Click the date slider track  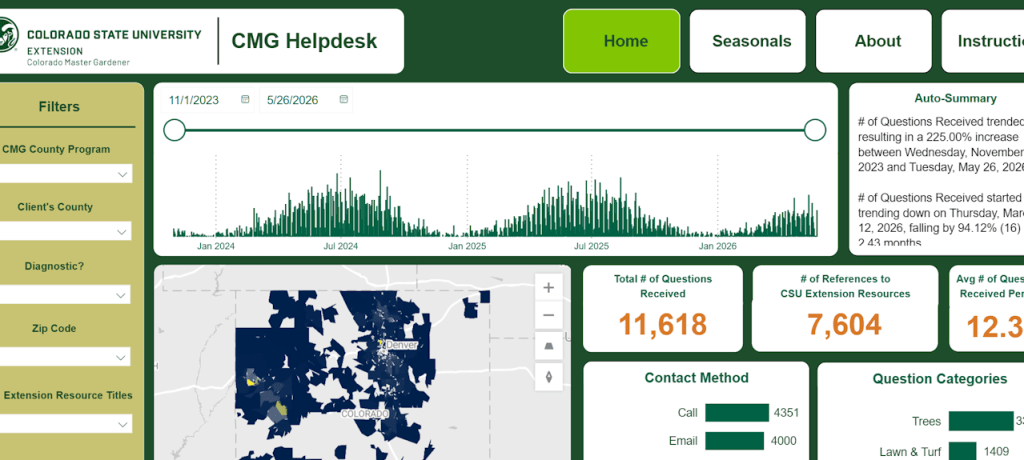(494, 130)
